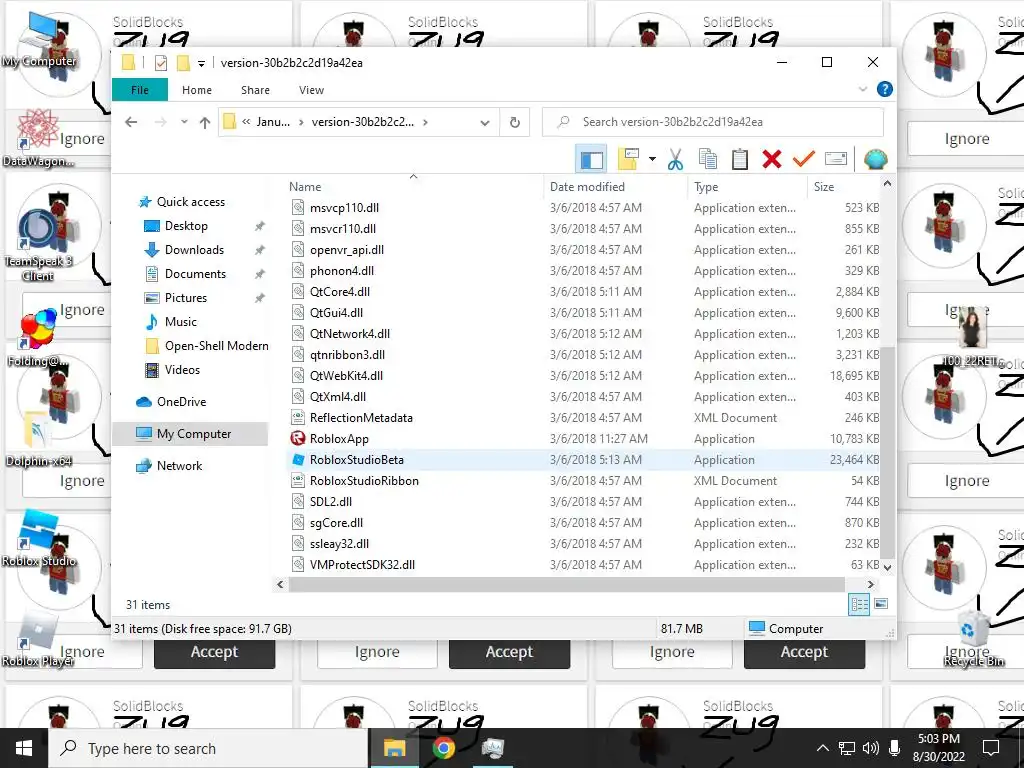Click the Copy icon in the toolbar
This screenshot has height=768, width=1024.
(707, 159)
